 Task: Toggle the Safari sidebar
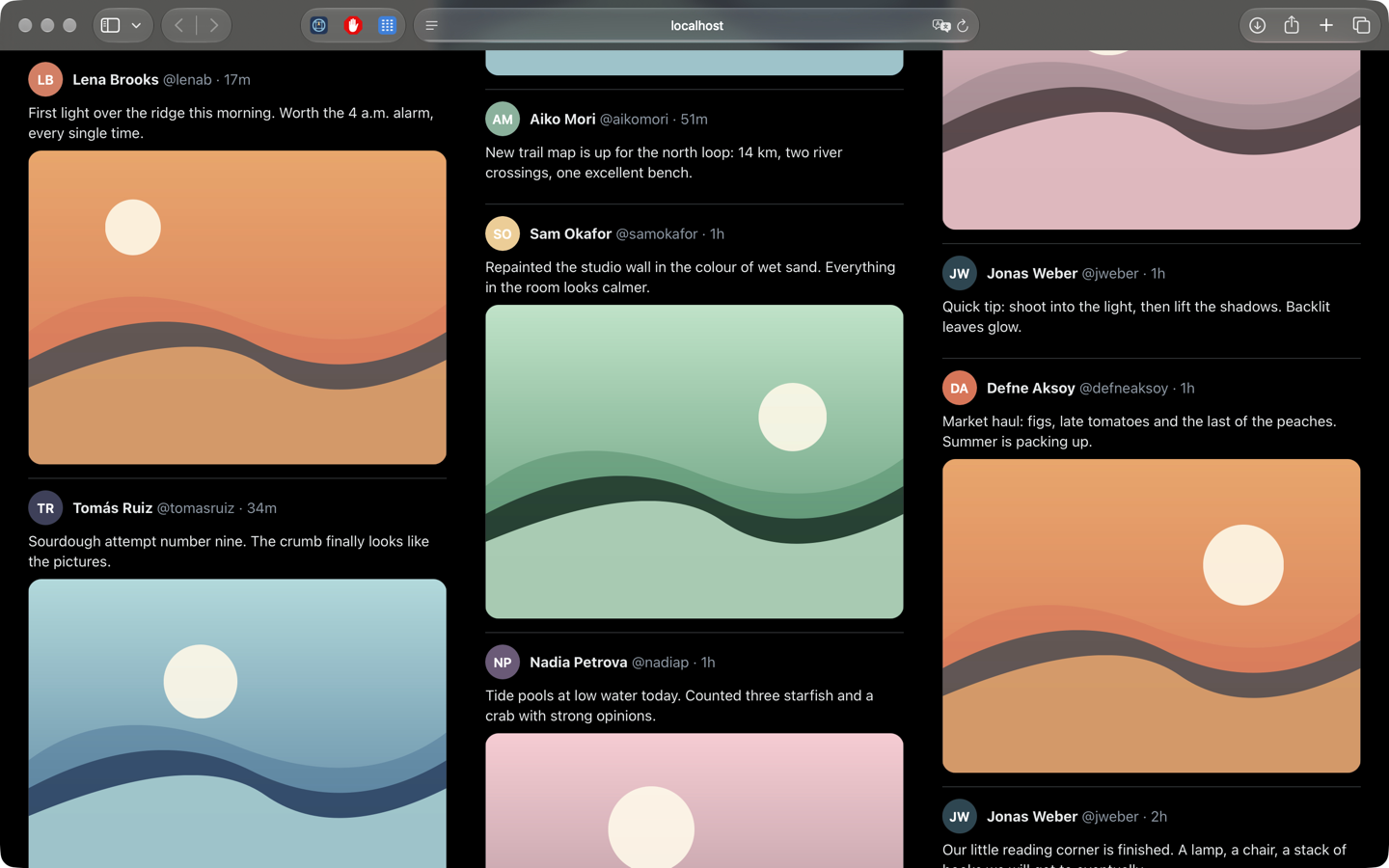111,25
